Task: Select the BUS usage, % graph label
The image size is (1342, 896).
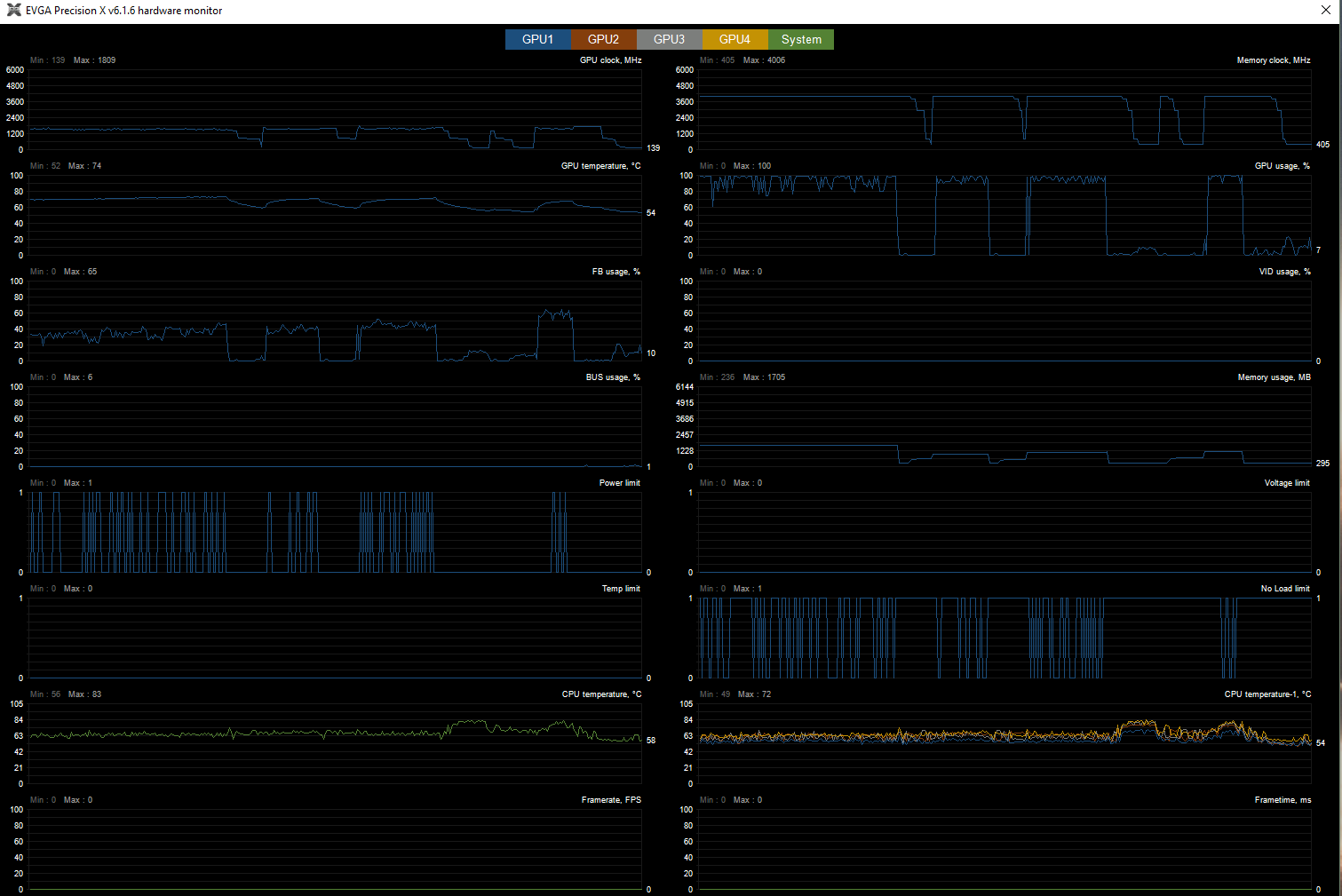Action: point(613,377)
